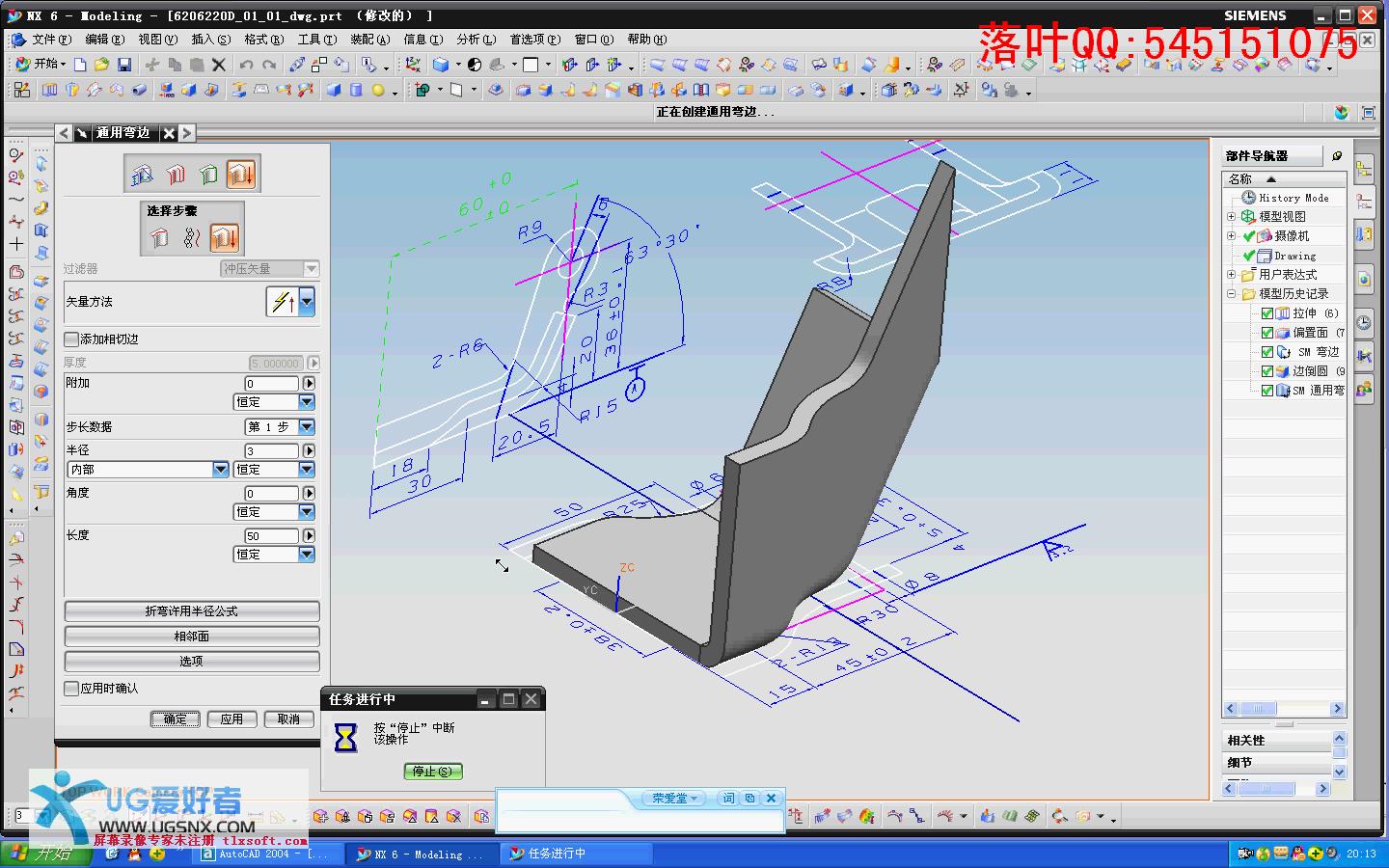Click the New file icon in toolbar
This screenshot has height=868, width=1389.
point(81,65)
